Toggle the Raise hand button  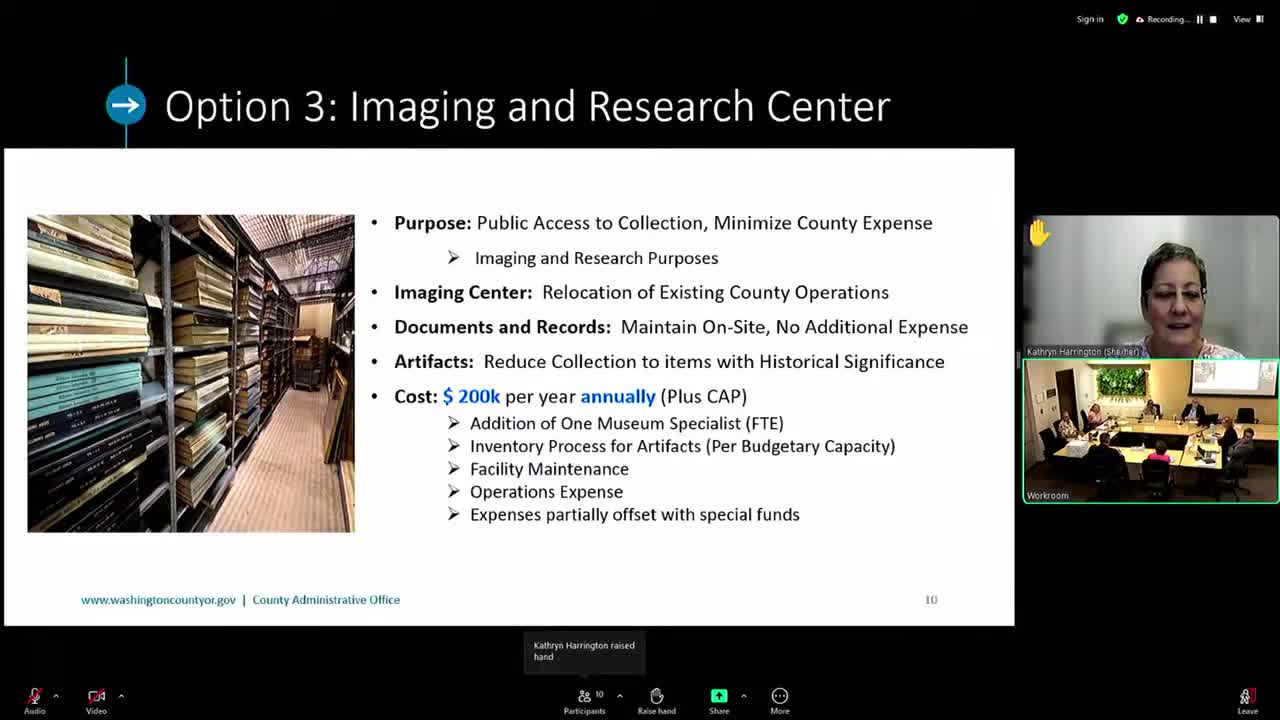pos(656,699)
